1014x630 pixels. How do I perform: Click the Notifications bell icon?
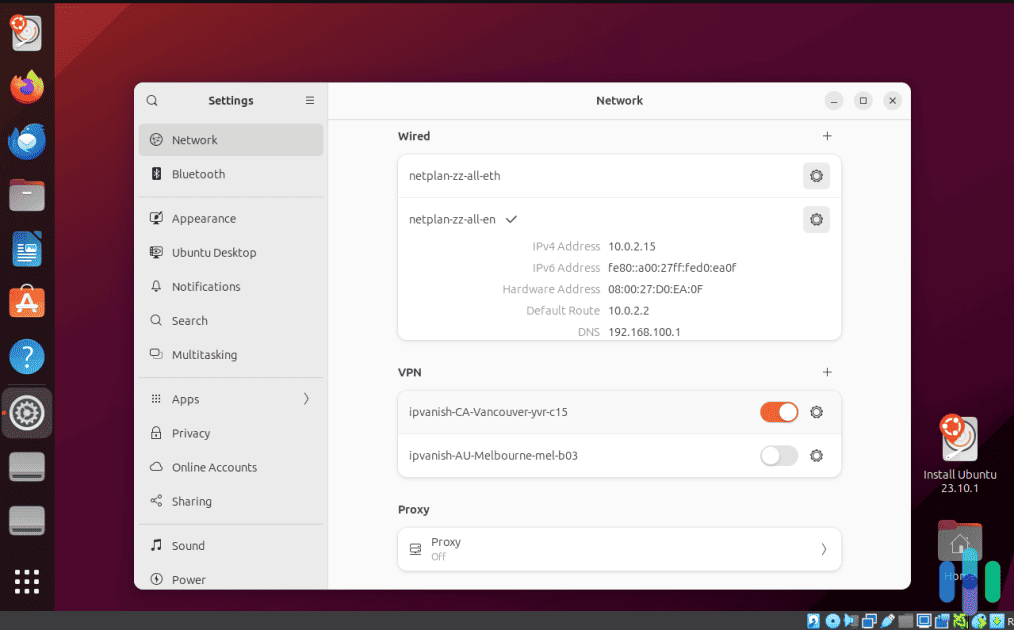point(155,286)
